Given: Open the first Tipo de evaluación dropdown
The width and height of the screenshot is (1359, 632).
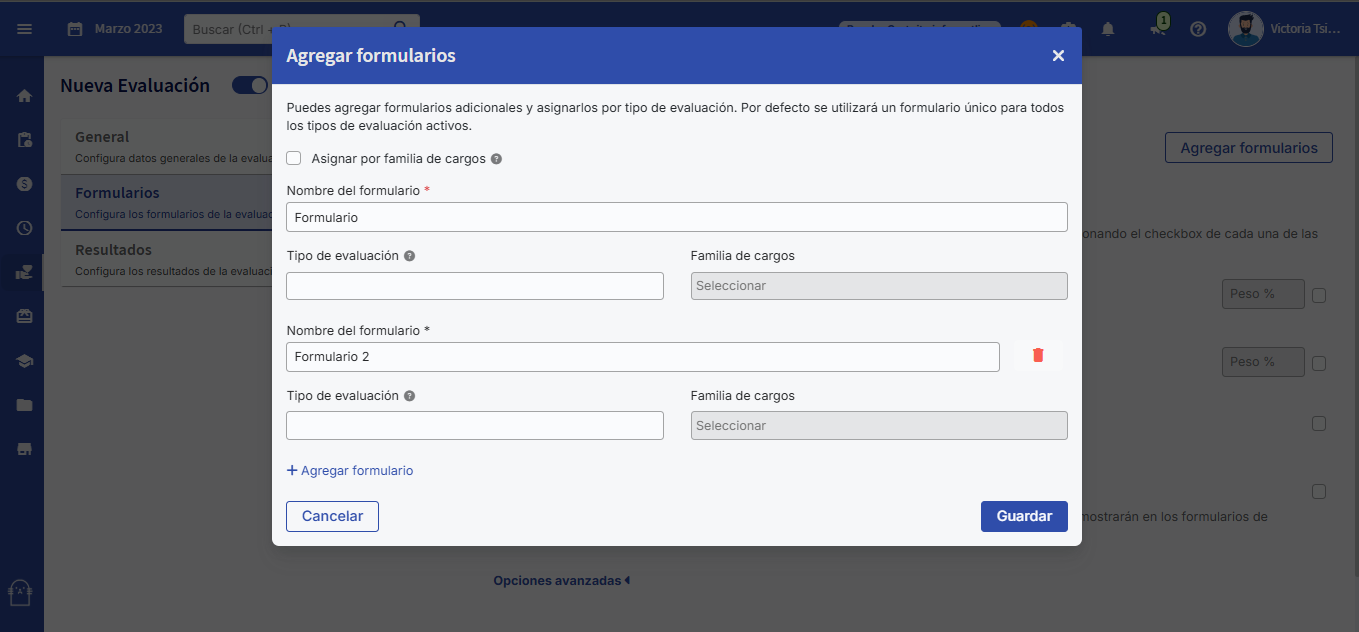Looking at the screenshot, I should pyautogui.click(x=474, y=286).
